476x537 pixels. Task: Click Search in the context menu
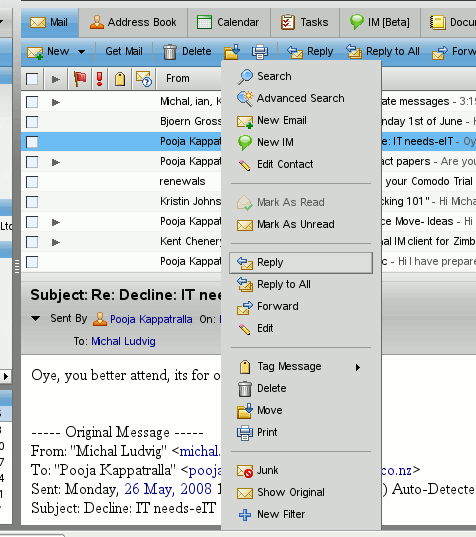tap(274, 76)
